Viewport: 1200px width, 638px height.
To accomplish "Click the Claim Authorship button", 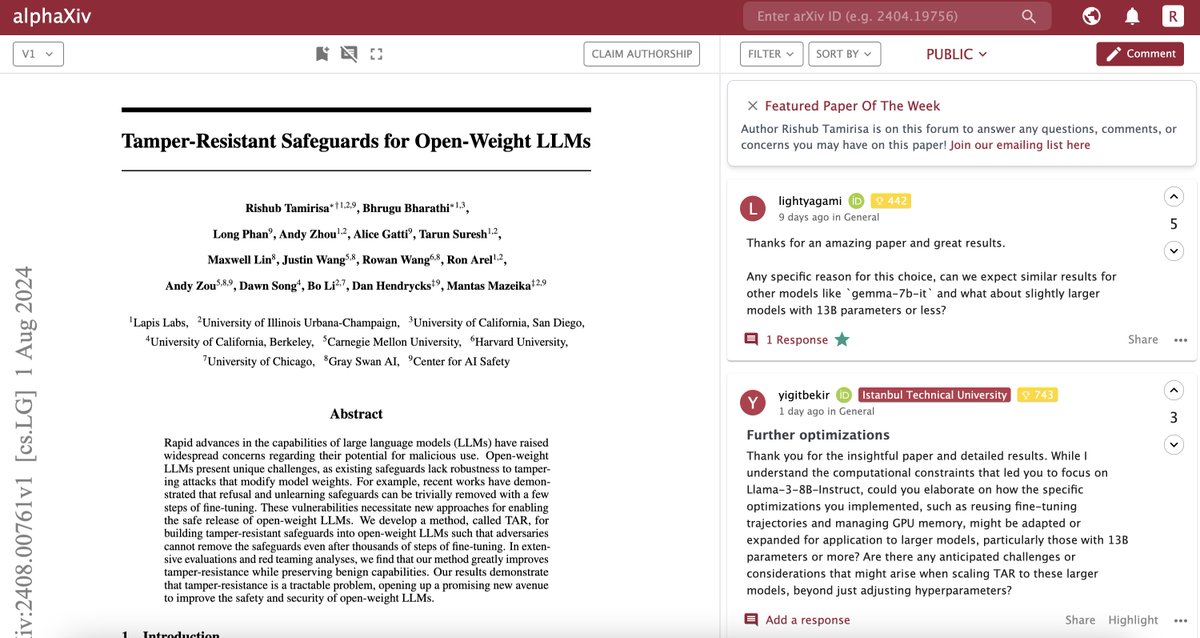I will coord(641,54).
